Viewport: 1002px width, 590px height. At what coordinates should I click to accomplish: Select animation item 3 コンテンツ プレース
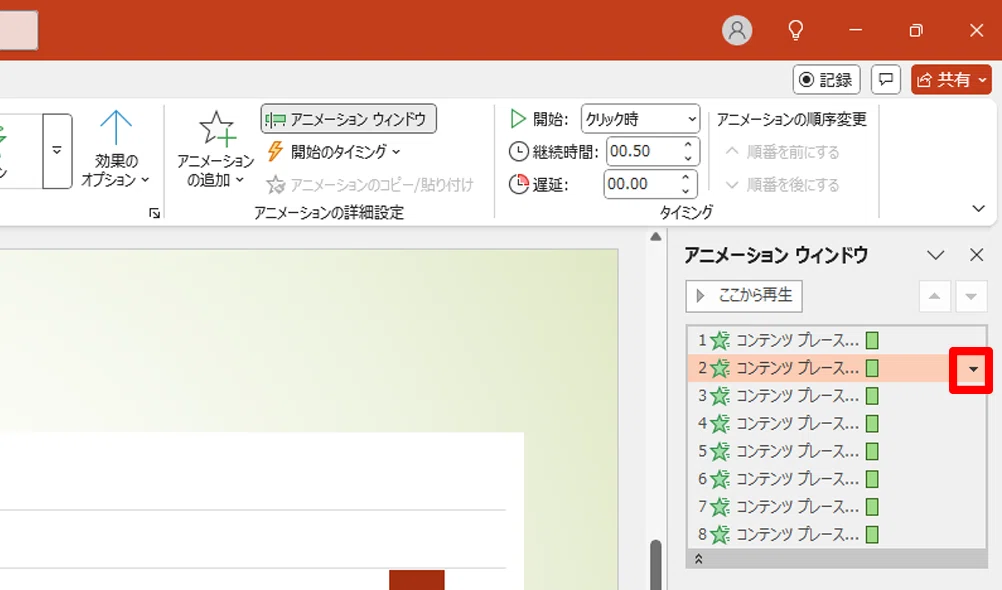[837, 396]
